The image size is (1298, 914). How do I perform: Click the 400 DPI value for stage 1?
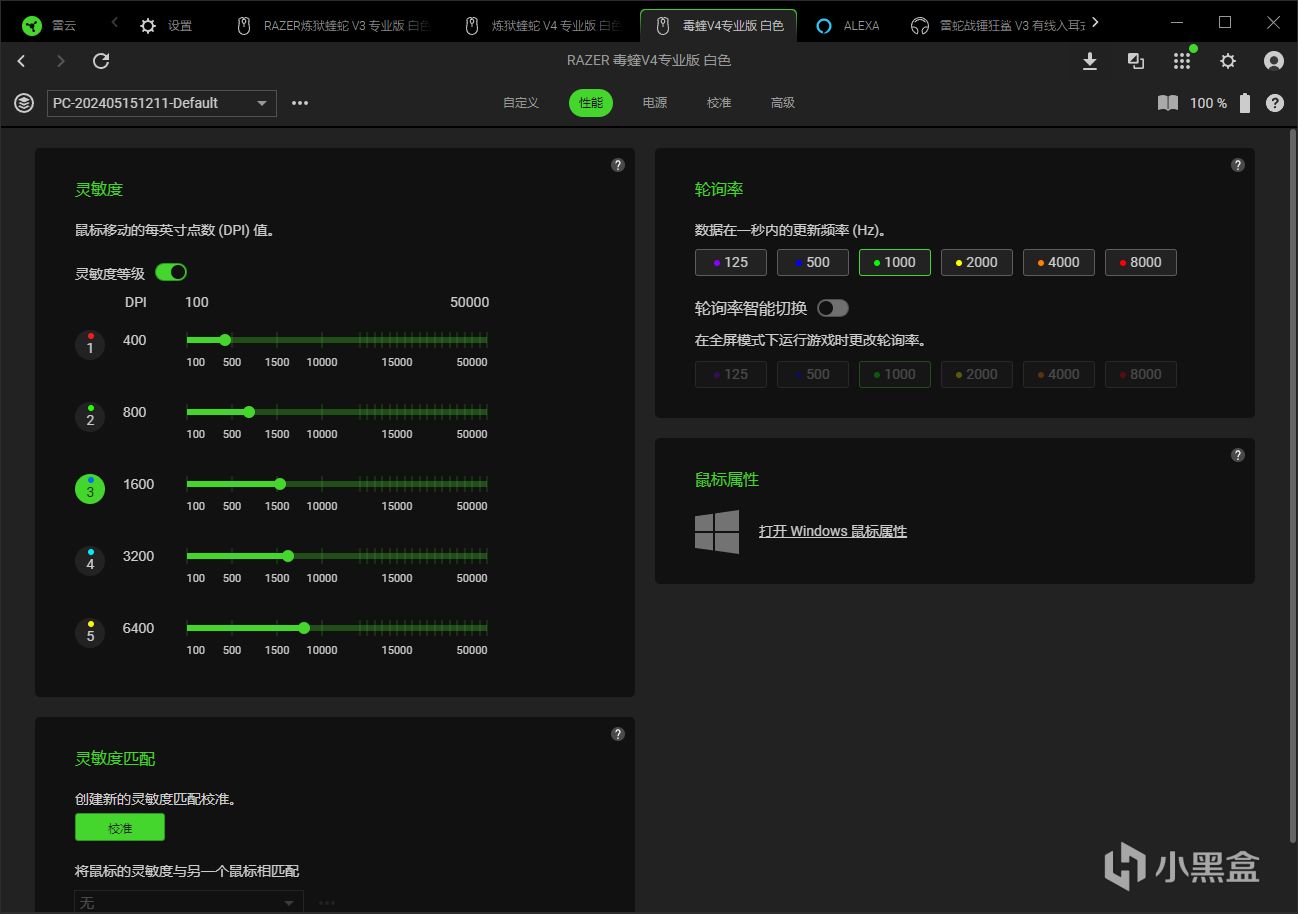[x=135, y=340]
